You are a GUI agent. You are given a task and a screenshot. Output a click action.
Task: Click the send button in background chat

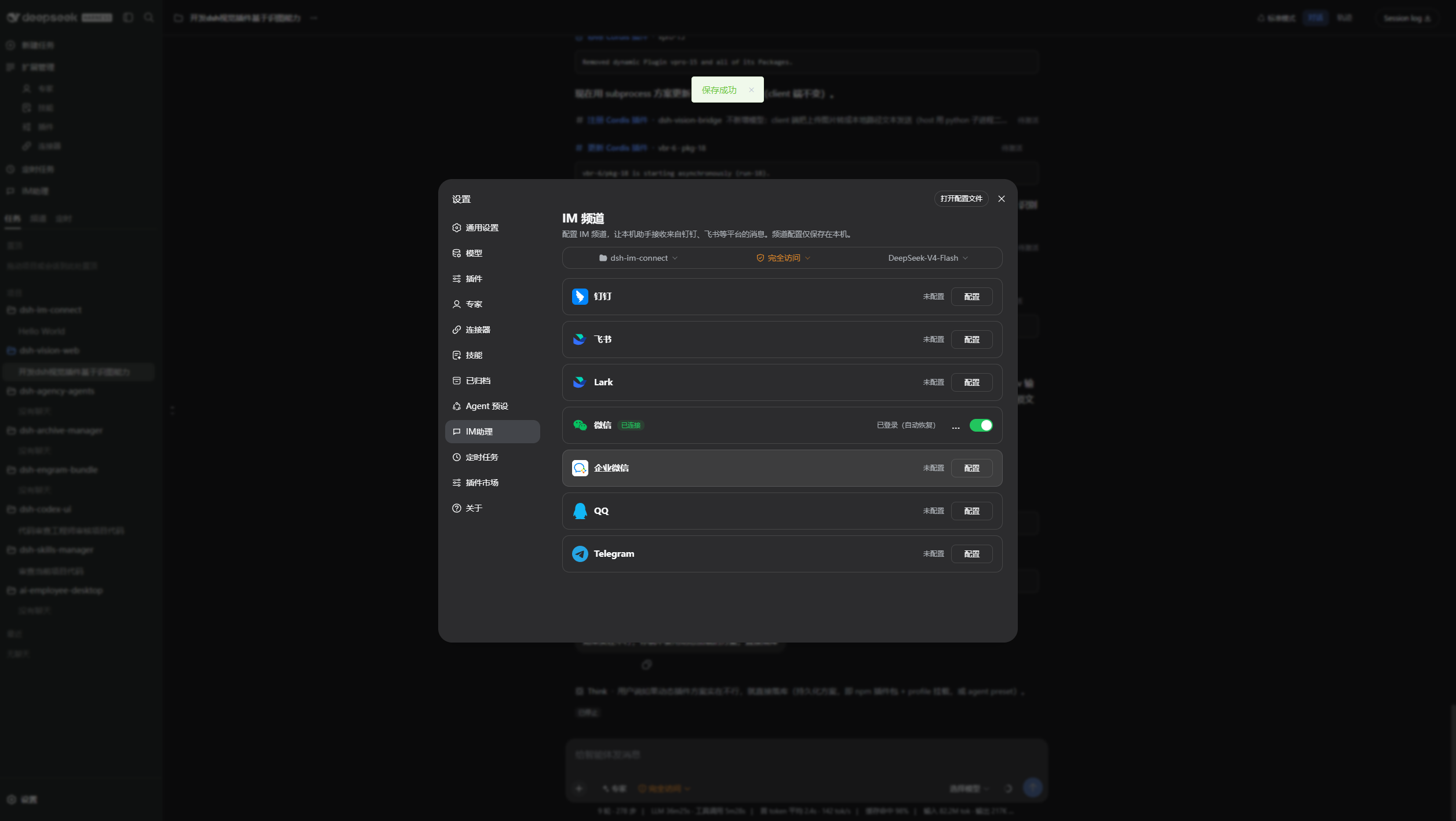coord(1032,787)
